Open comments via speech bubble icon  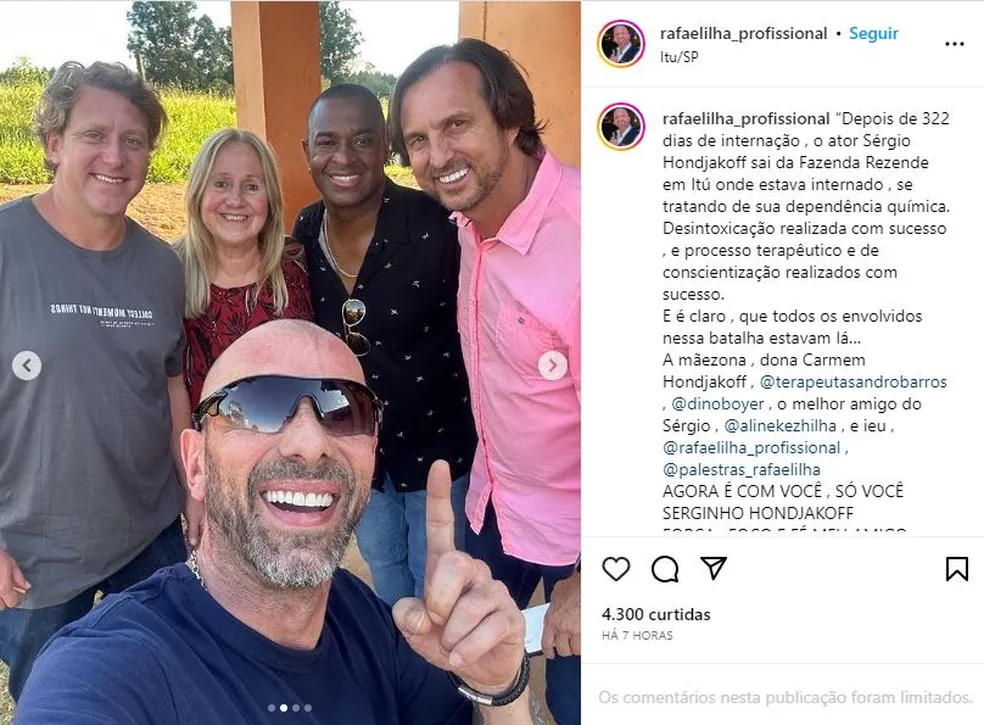coord(665,569)
